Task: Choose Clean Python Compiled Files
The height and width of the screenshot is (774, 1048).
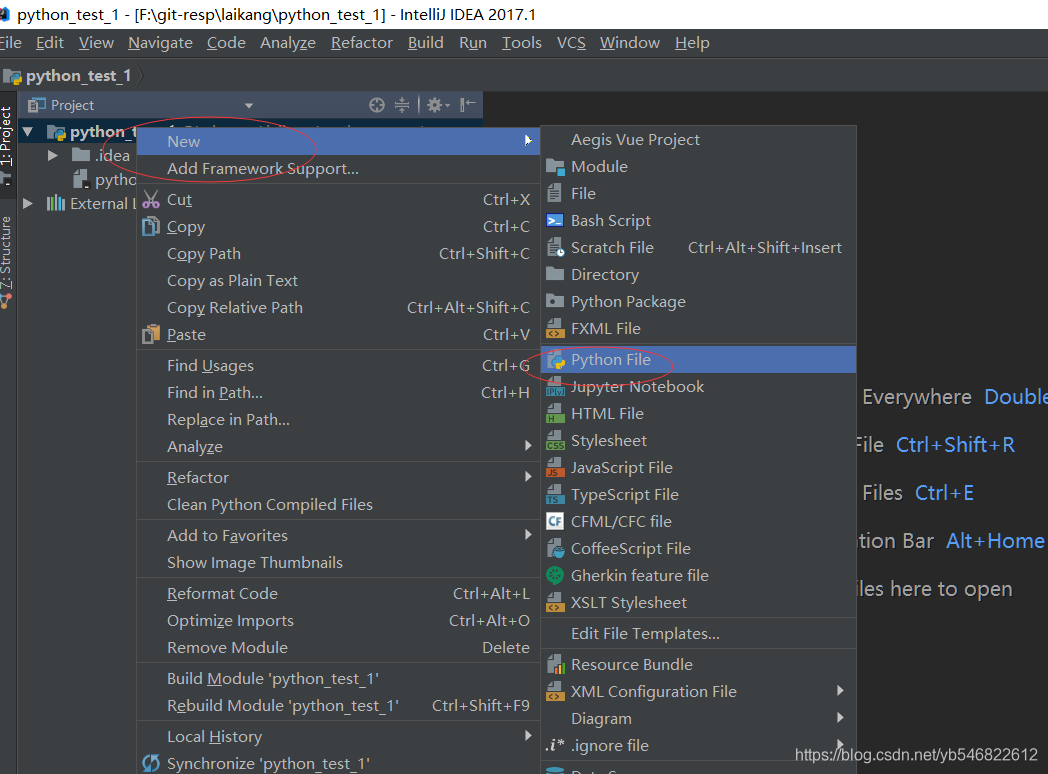Action: 338,505
